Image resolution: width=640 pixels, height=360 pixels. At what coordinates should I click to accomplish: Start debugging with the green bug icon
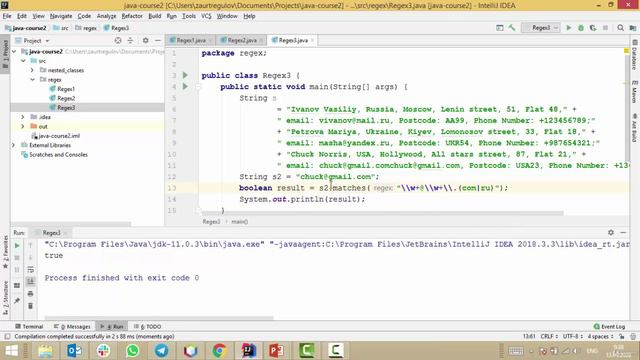click(581, 28)
